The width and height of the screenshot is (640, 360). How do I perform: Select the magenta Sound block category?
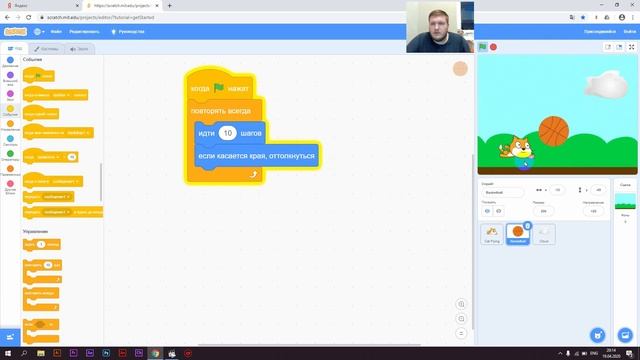point(10,96)
